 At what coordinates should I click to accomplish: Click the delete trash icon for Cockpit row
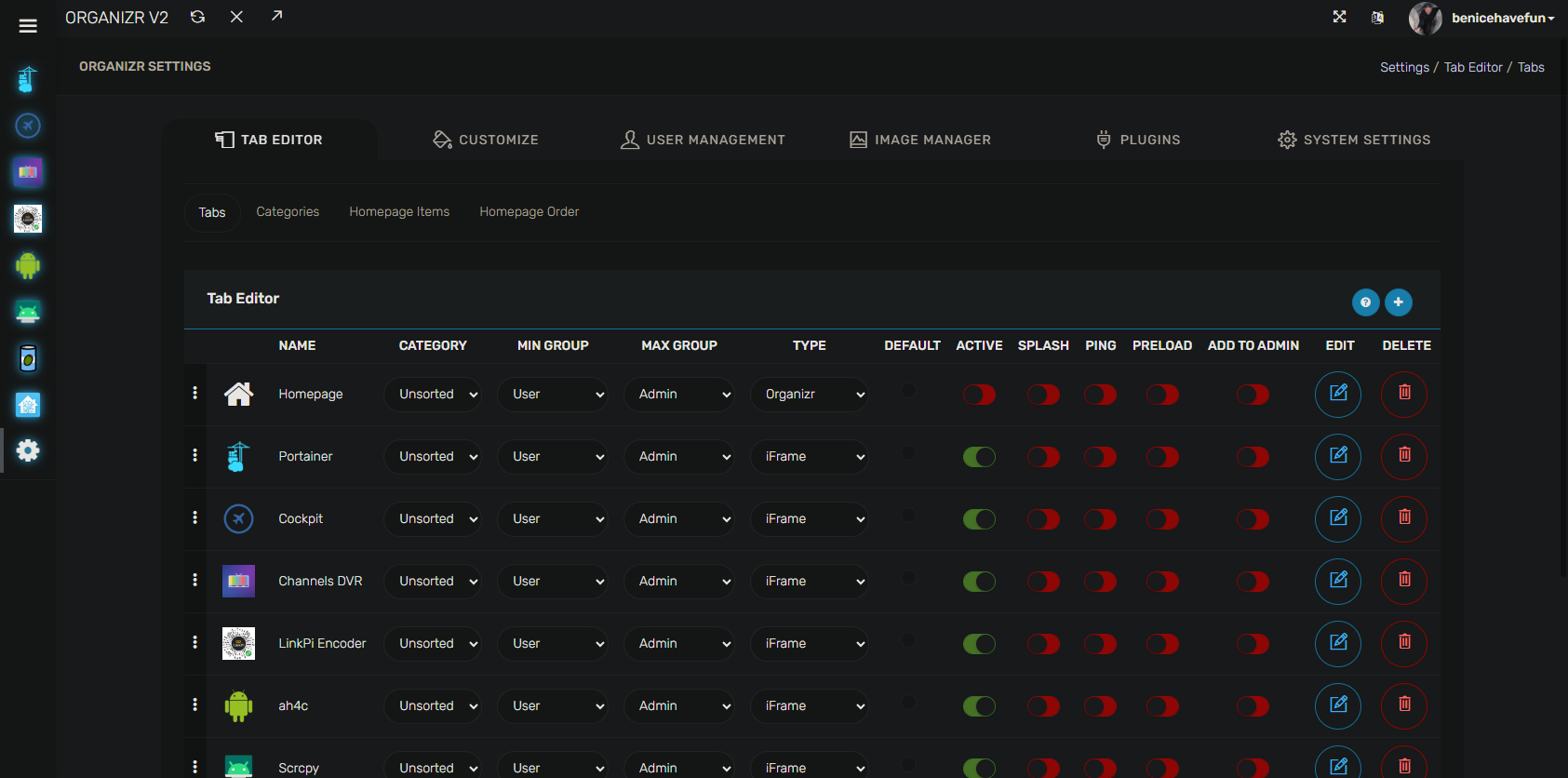(x=1403, y=518)
